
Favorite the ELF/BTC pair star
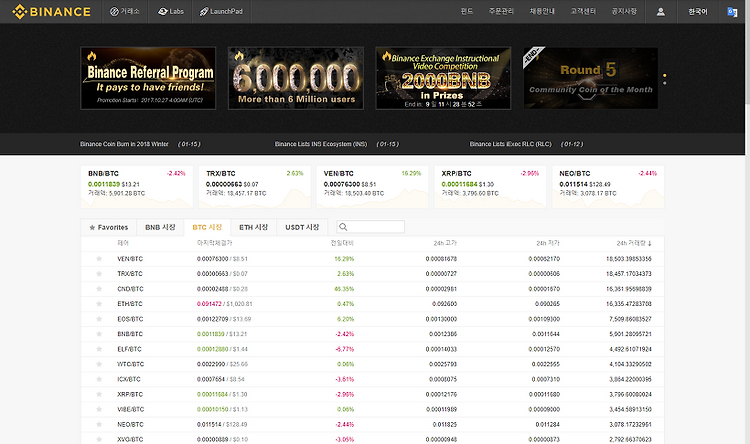[x=99, y=349]
